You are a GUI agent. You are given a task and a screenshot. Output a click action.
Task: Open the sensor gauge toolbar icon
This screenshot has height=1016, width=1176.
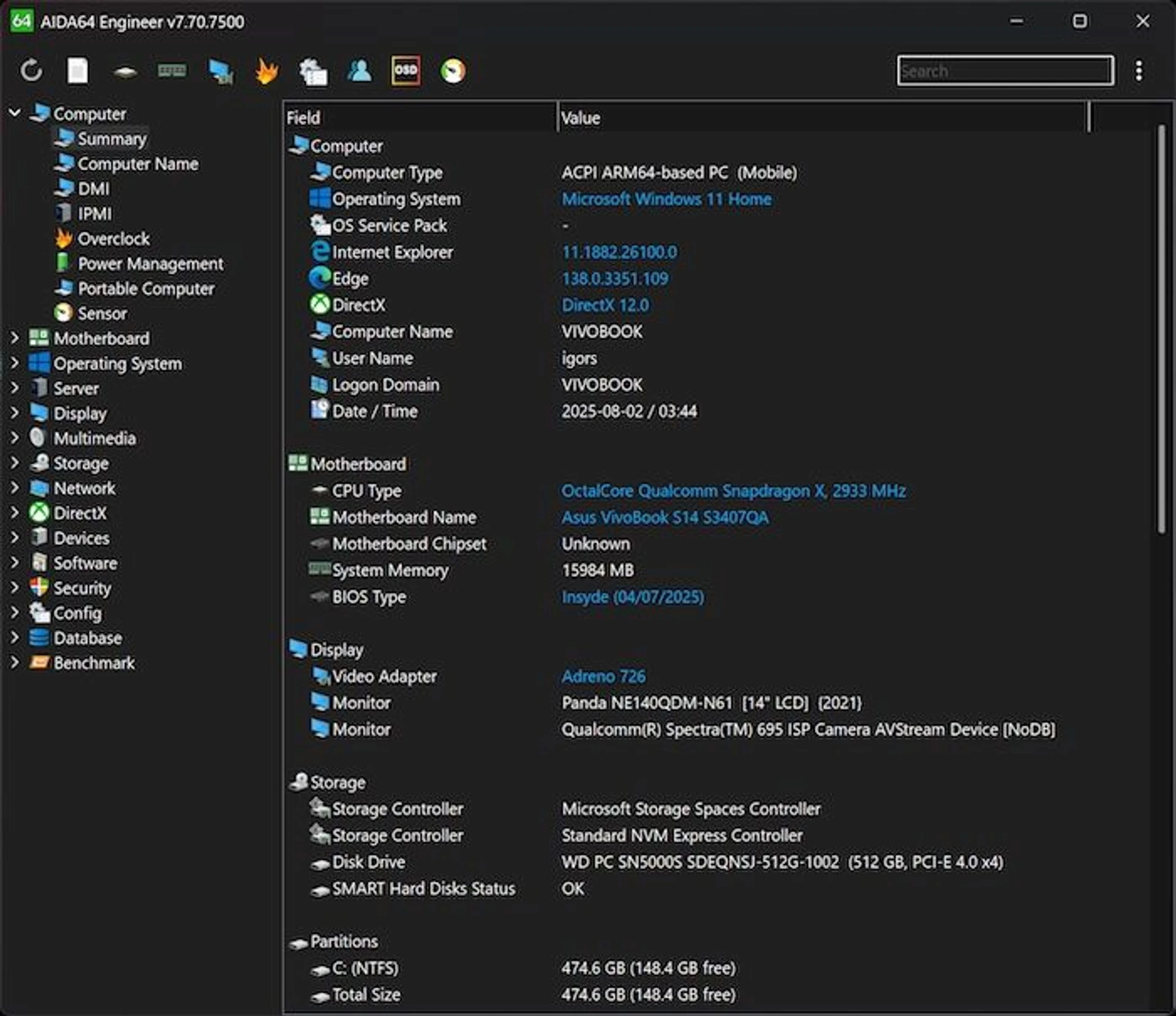click(x=453, y=71)
